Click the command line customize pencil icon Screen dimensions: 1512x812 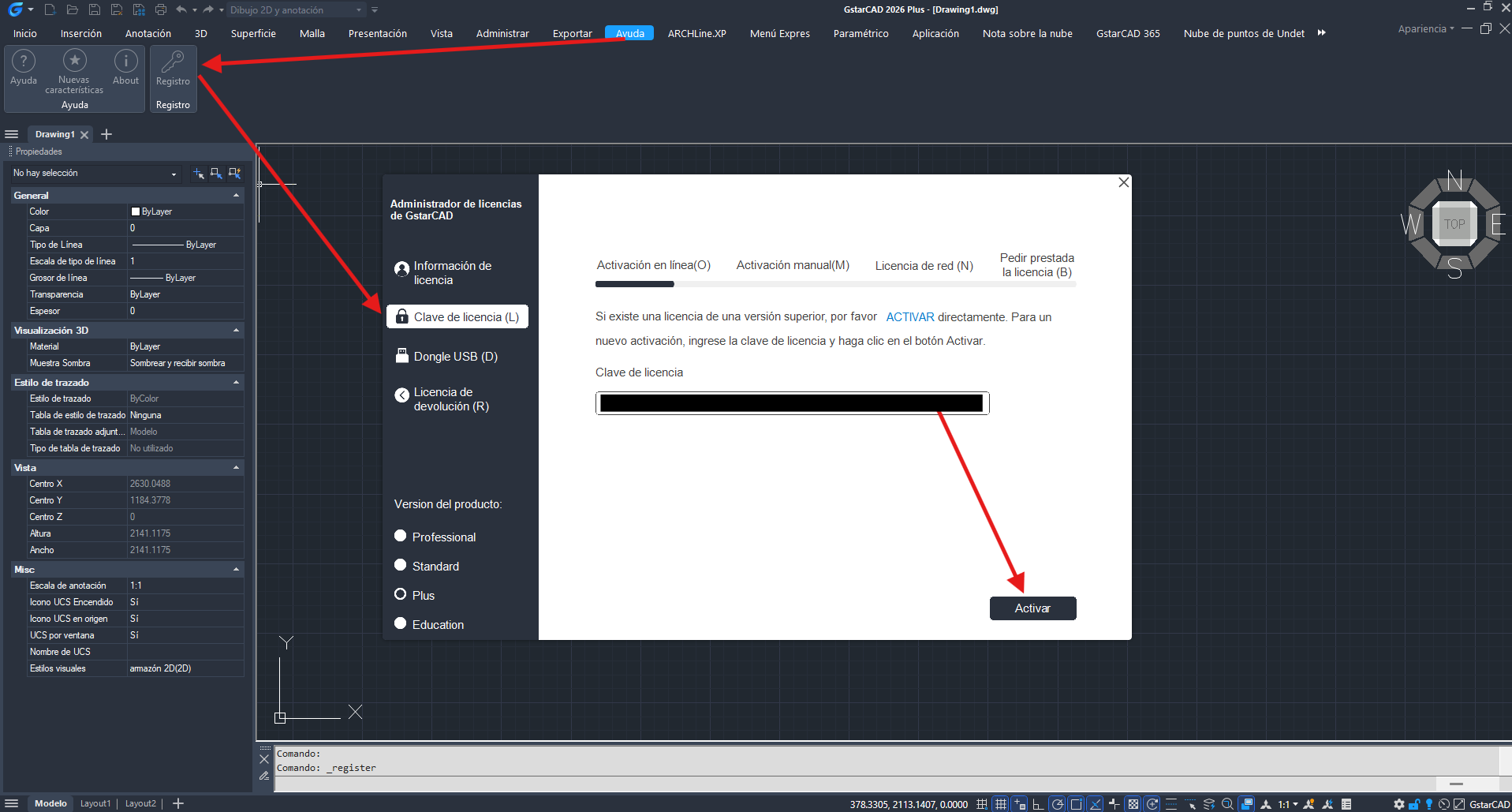[x=264, y=776]
